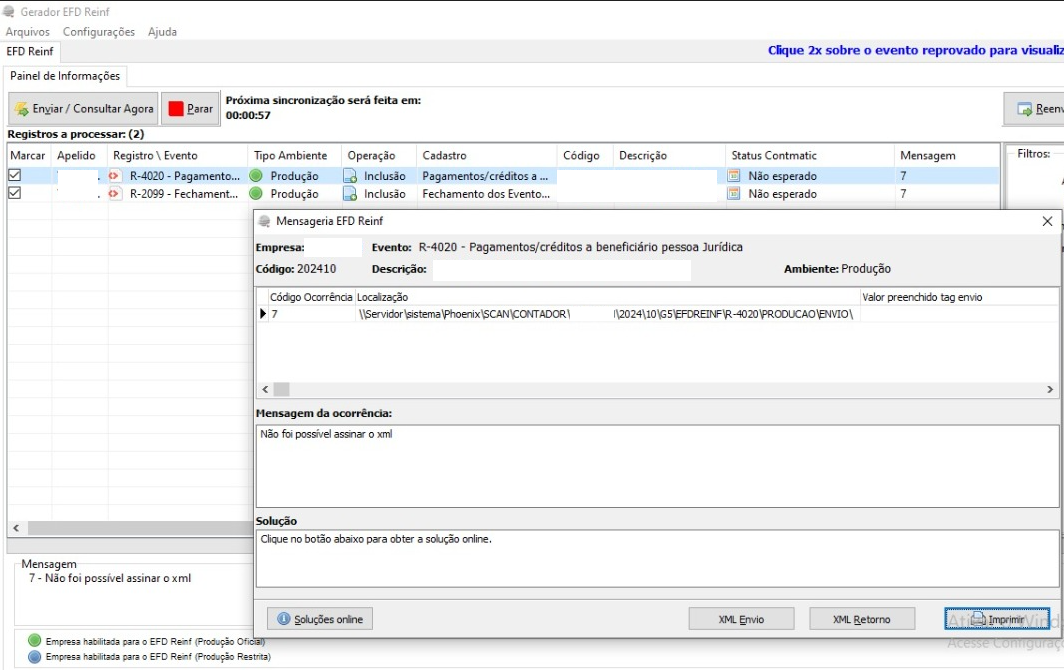Click green Produção status icon in R-2099 row
1064x670 pixels.
pyautogui.click(x=256, y=193)
